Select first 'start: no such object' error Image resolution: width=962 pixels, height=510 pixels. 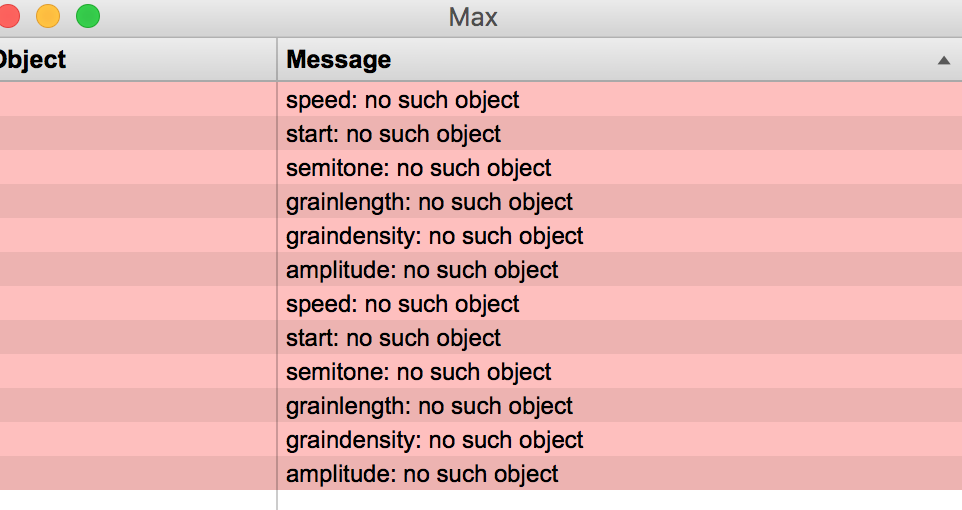tap(481, 133)
